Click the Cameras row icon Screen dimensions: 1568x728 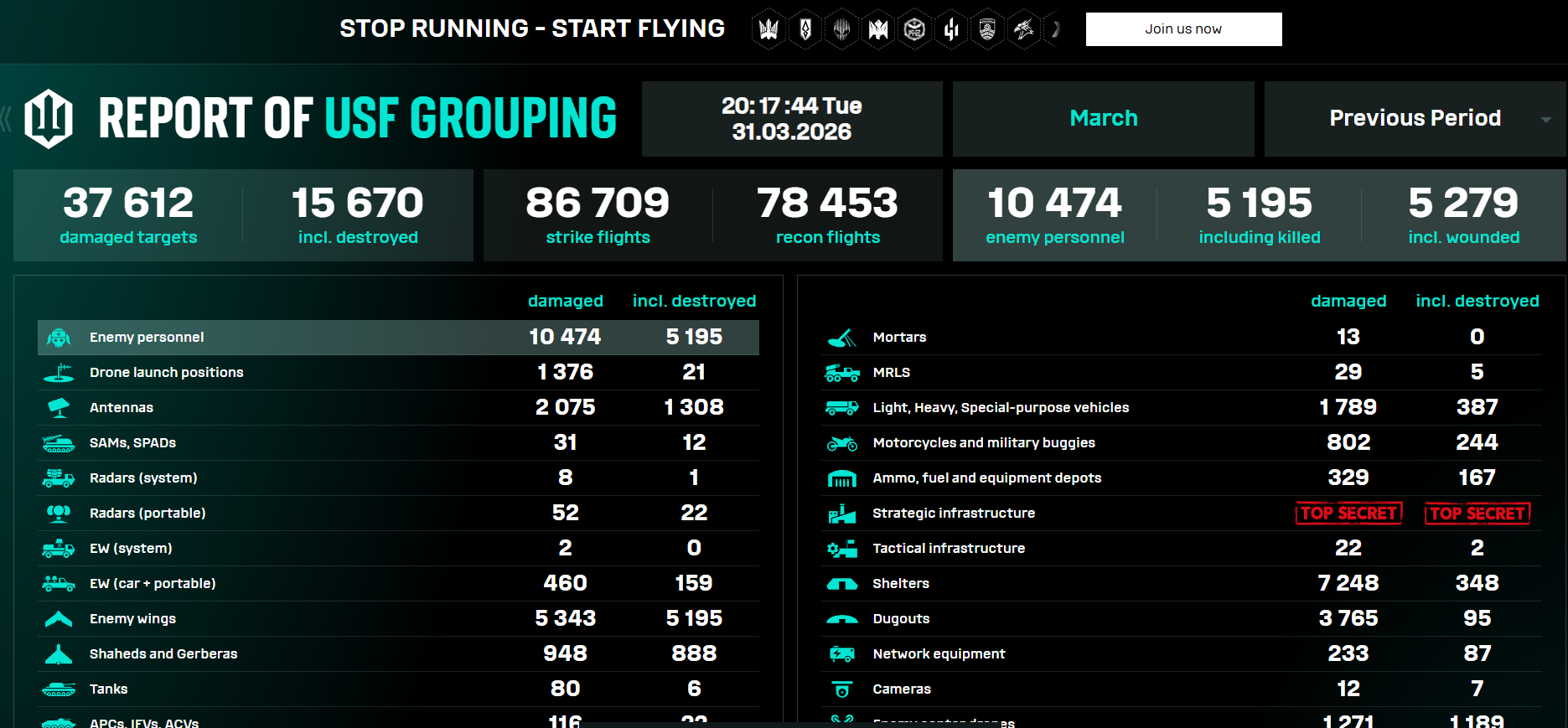click(842, 689)
